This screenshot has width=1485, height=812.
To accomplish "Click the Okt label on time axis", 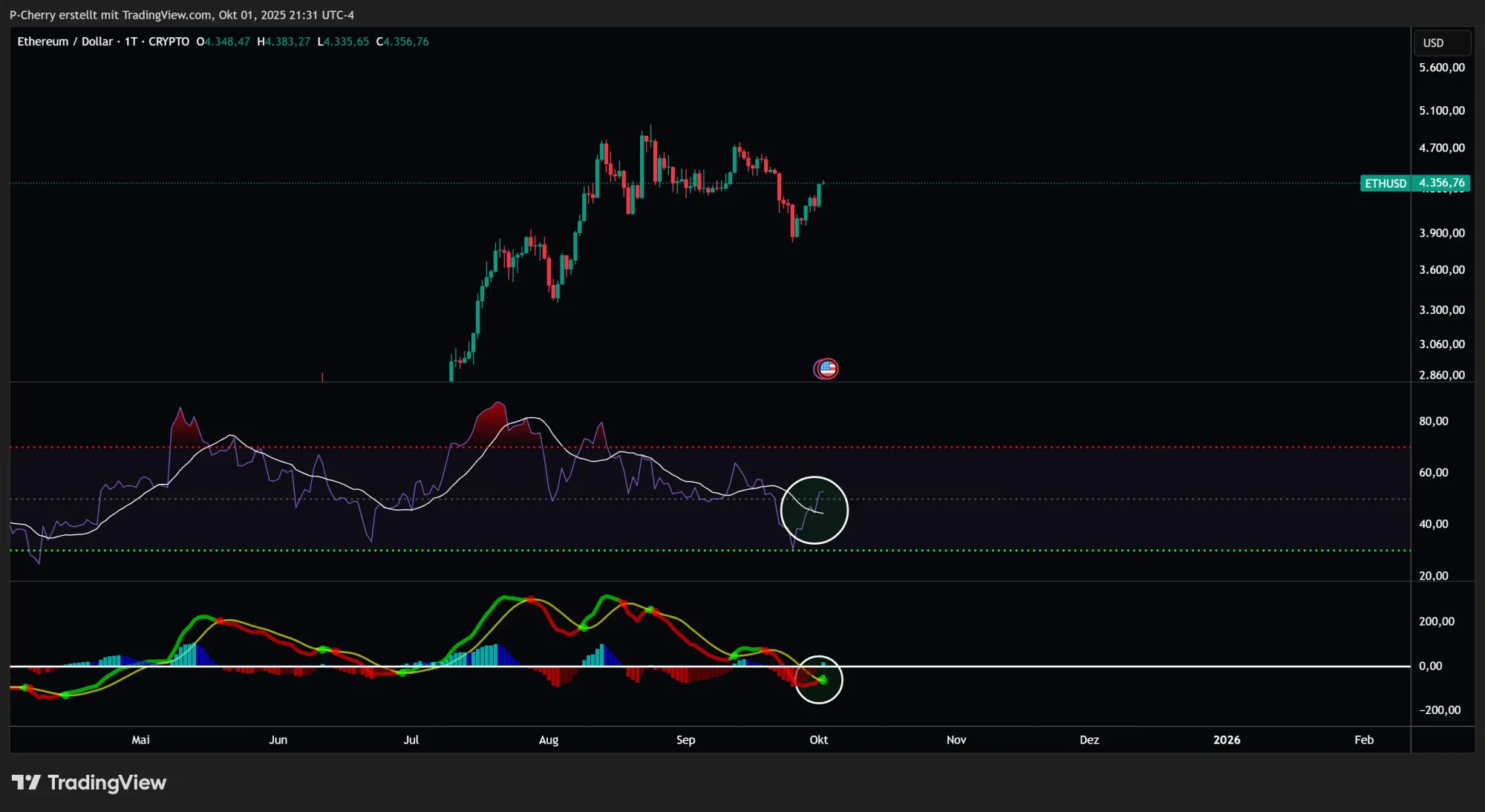I will pos(818,739).
